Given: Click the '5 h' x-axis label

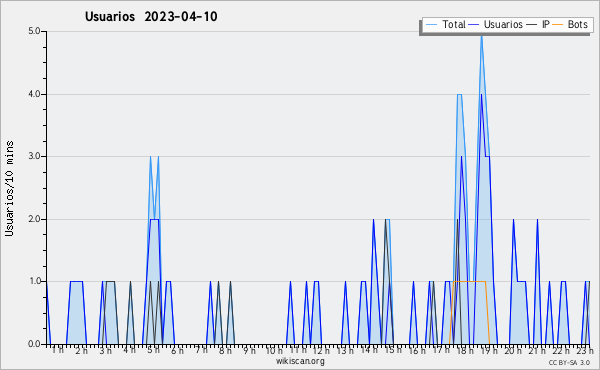Looking at the screenshot, I should click(x=153, y=350).
